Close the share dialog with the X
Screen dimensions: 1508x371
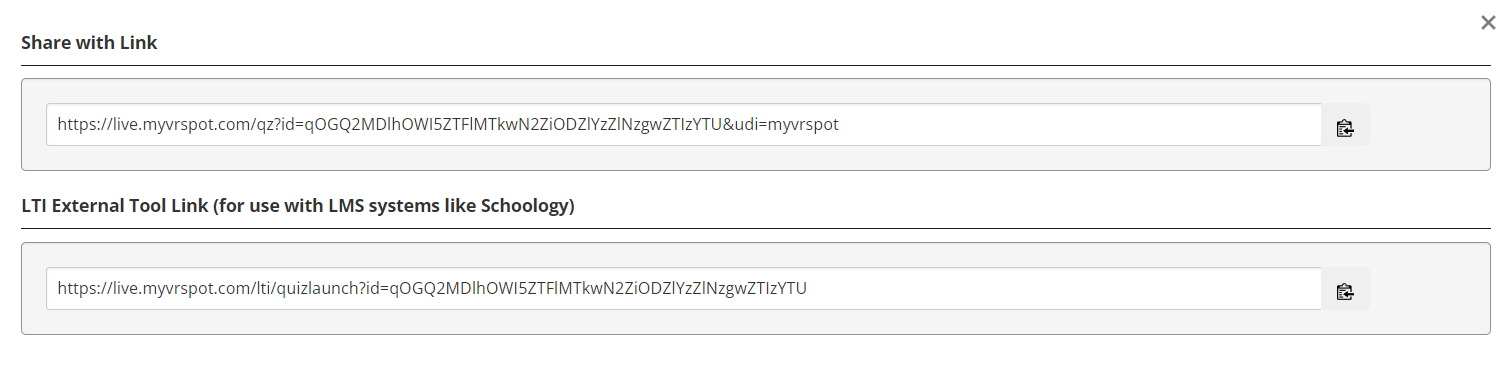click(1488, 23)
